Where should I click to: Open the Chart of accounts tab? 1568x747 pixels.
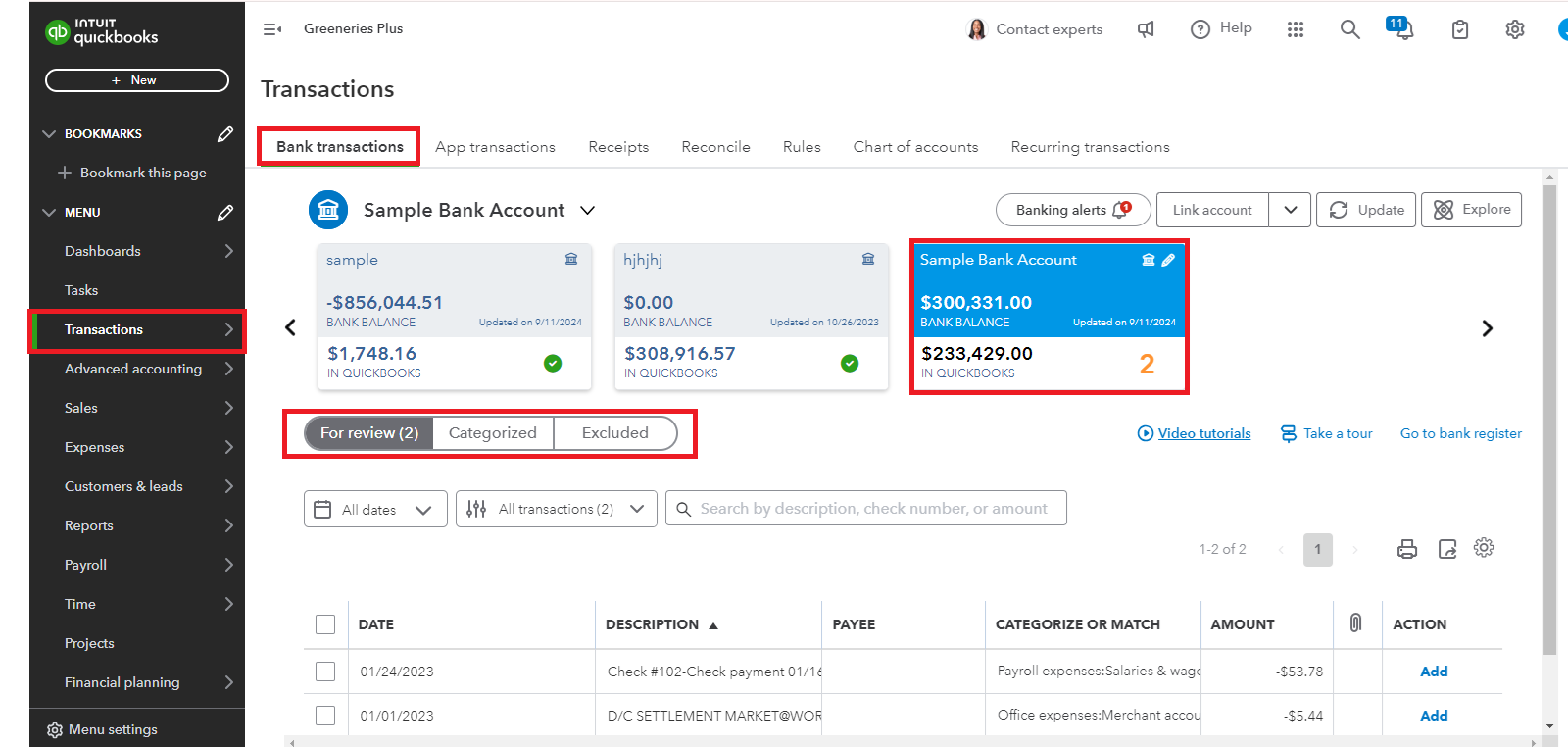(915, 147)
